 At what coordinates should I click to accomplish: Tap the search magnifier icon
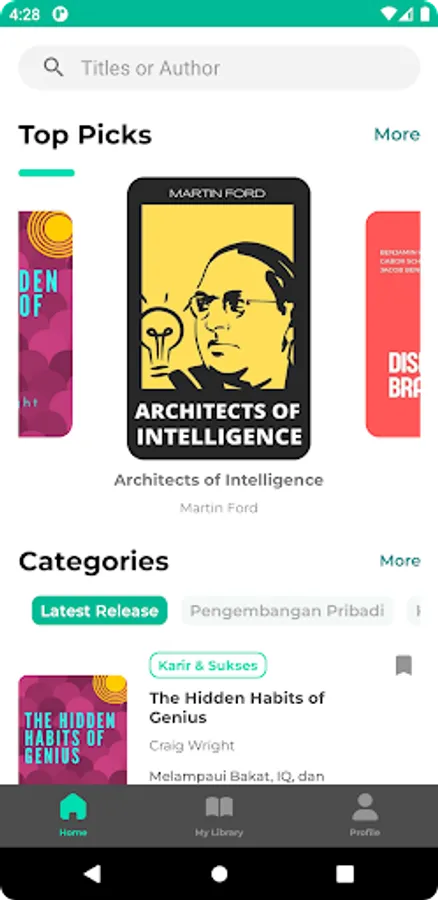click(53, 67)
